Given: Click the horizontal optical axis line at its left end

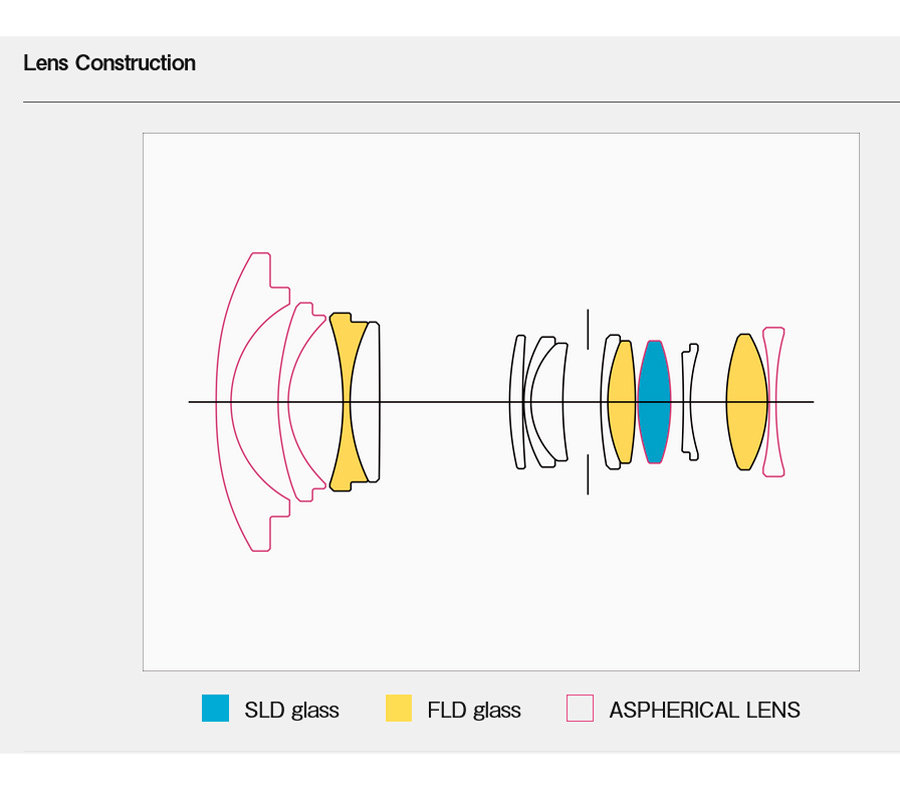Looking at the screenshot, I should tap(194, 402).
